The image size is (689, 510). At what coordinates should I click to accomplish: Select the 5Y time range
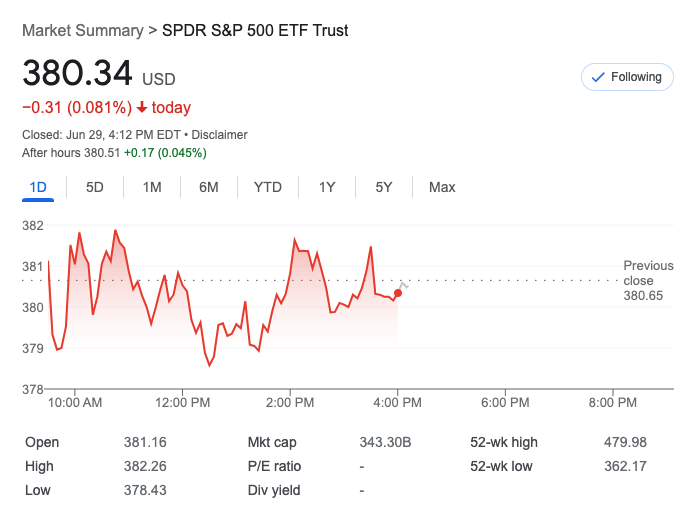[x=384, y=187]
